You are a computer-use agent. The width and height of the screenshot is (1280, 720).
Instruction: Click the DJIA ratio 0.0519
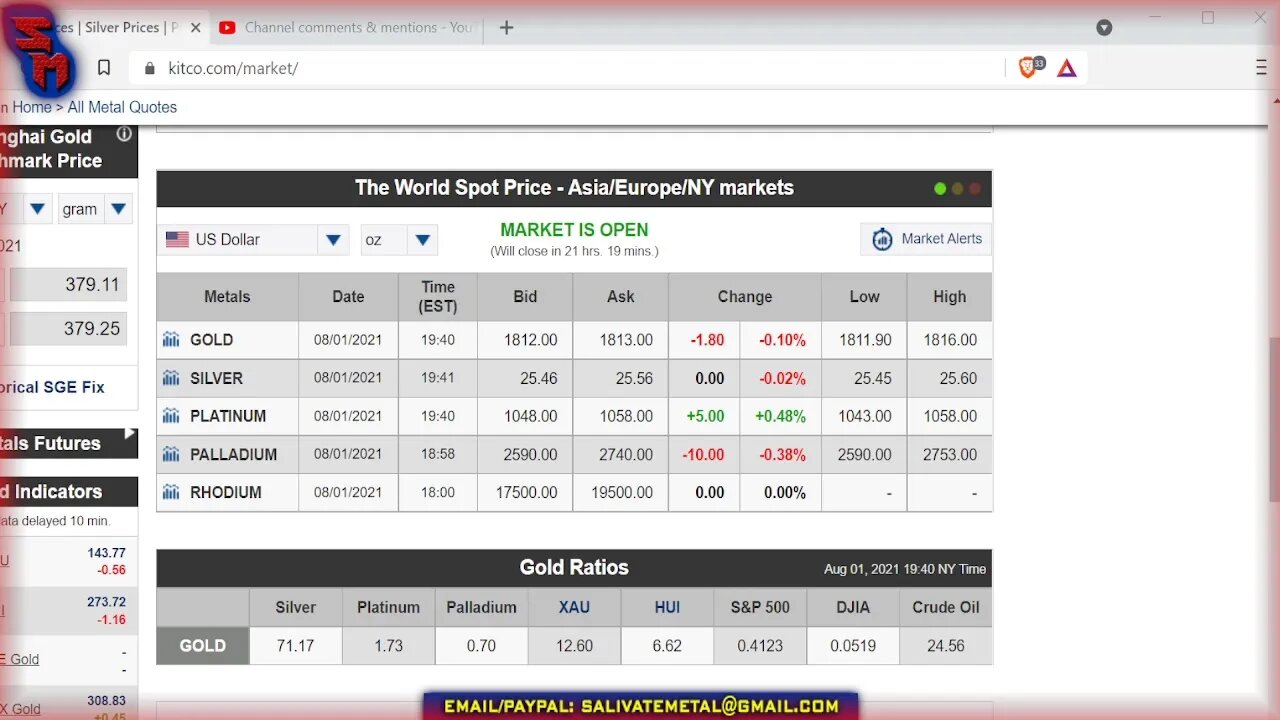pyautogui.click(x=853, y=646)
